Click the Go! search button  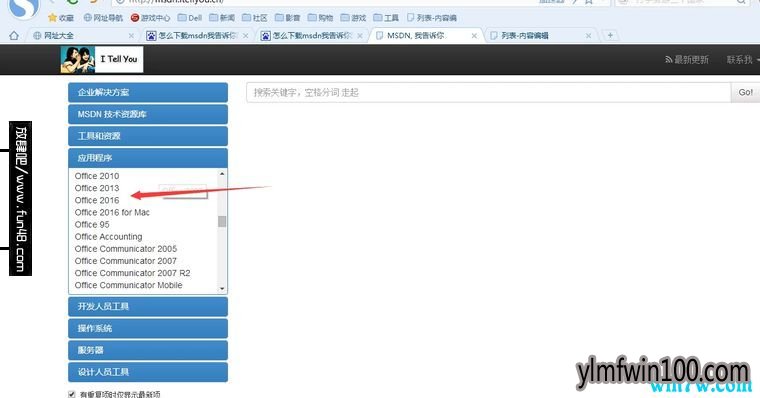745,93
